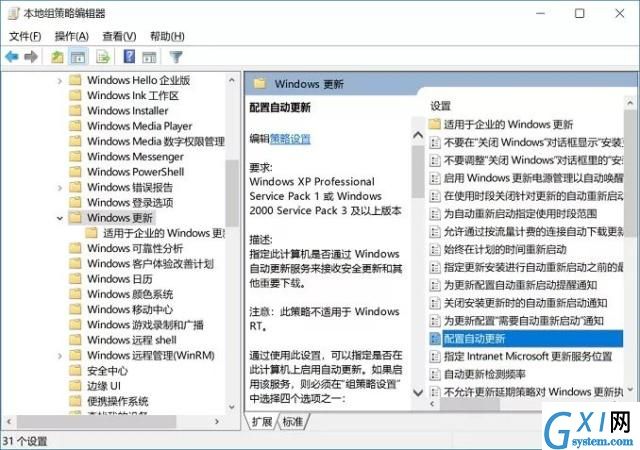This screenshot has height=450, width=640.
Task: Open the 查看(V) menu
Action: point(119,36)
